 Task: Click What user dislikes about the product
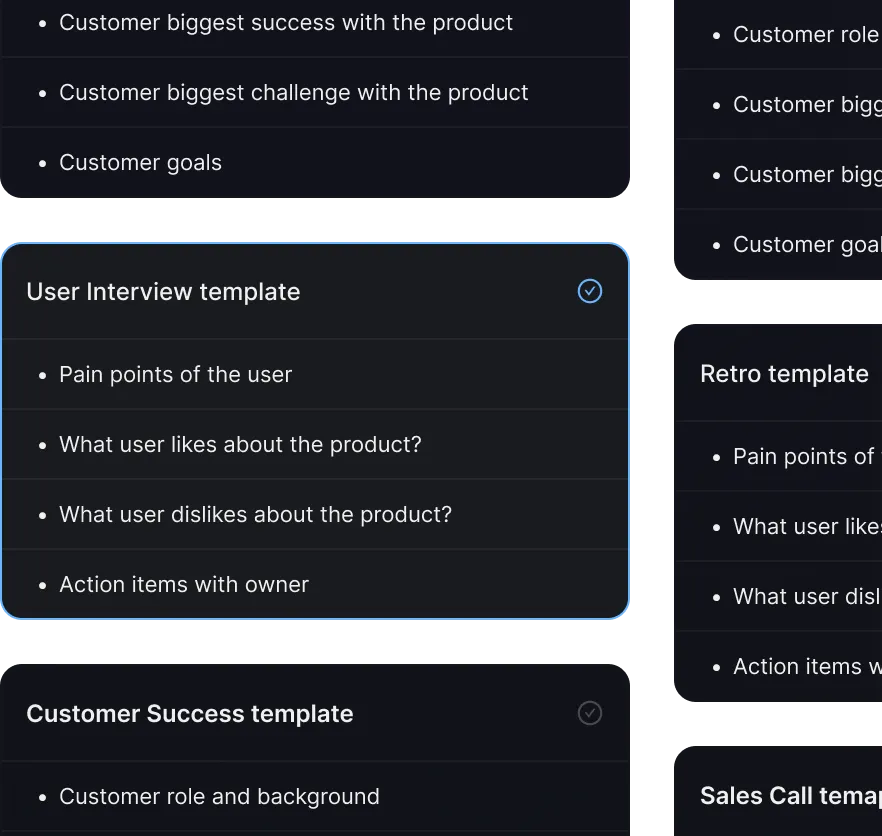click(x=255, y=515)
